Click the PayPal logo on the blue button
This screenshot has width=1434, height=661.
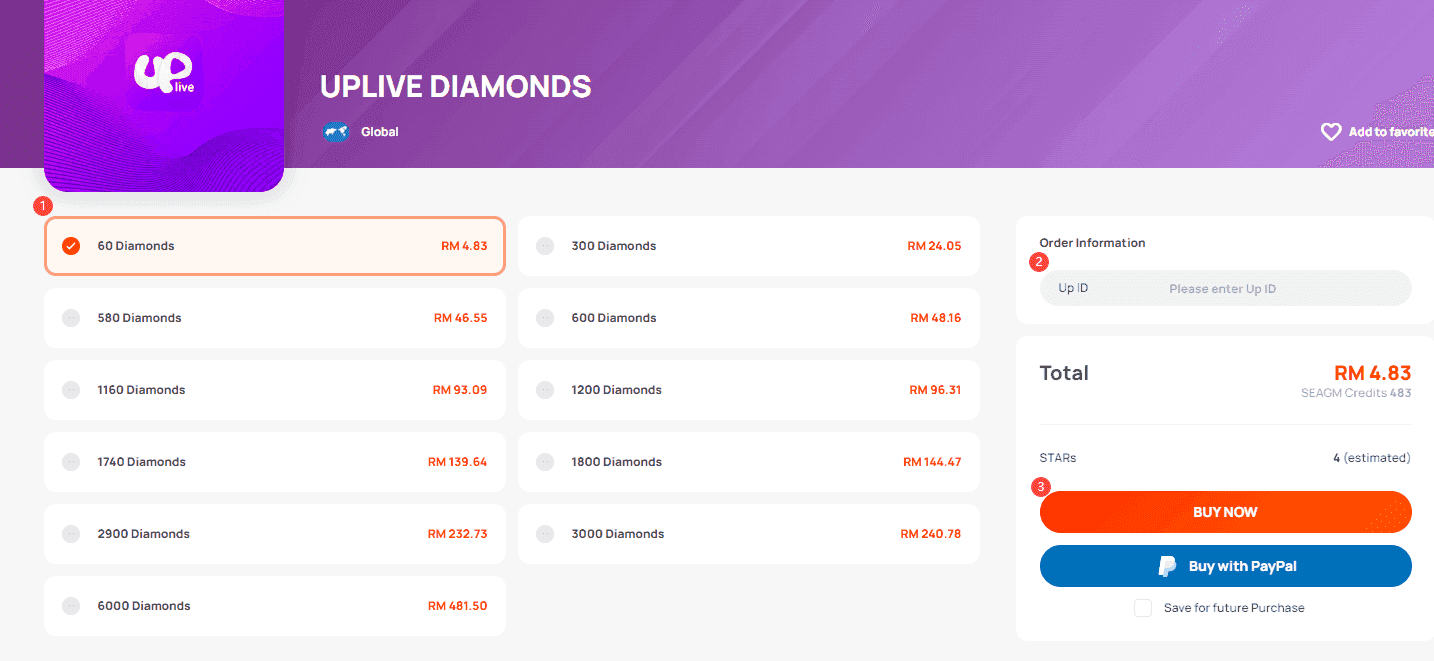pyautogui.click(x=1168, y=565)
